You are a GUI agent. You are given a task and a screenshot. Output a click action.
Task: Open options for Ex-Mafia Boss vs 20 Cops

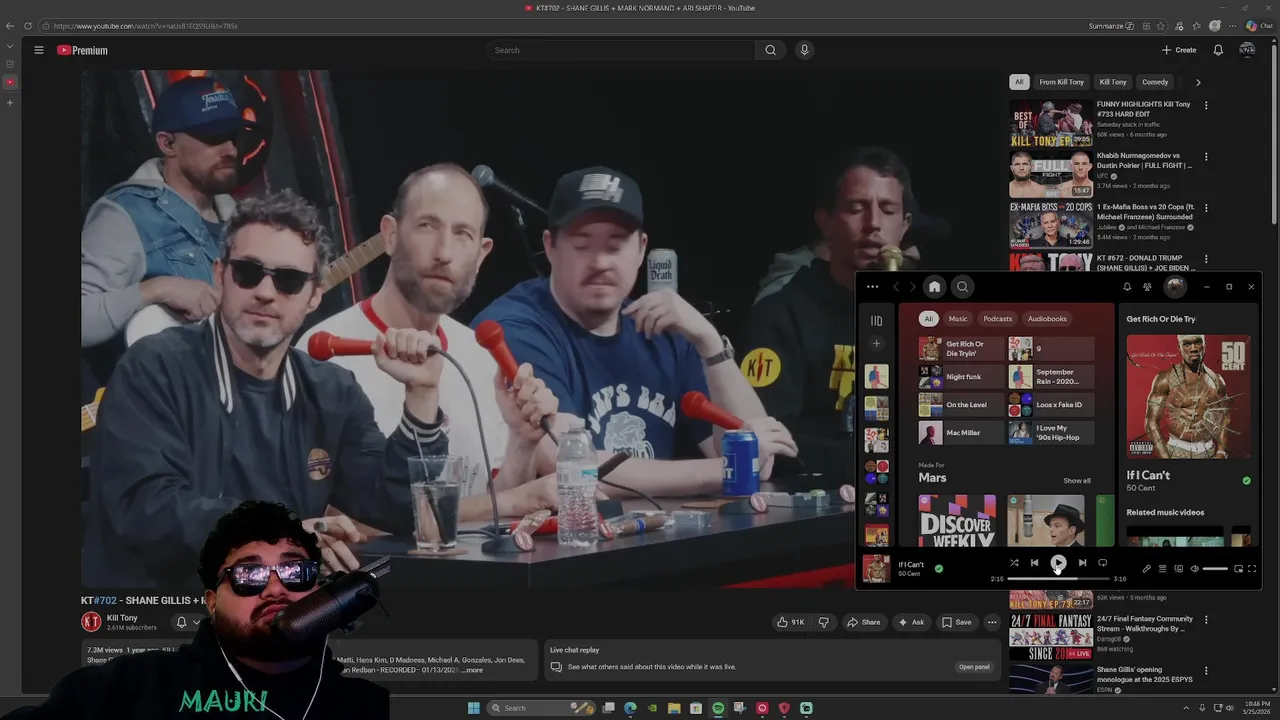1206,208
